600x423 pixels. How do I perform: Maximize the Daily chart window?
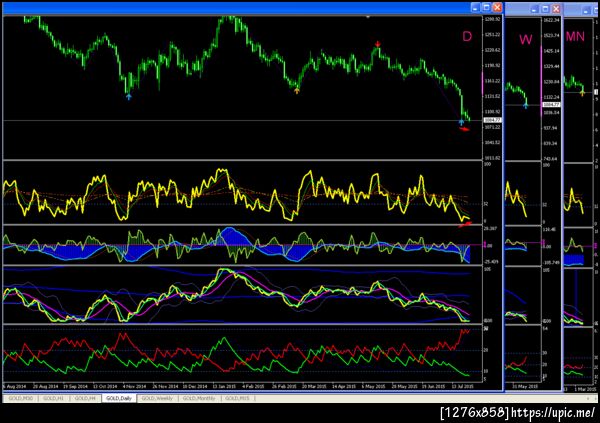(x=486, y=7)
